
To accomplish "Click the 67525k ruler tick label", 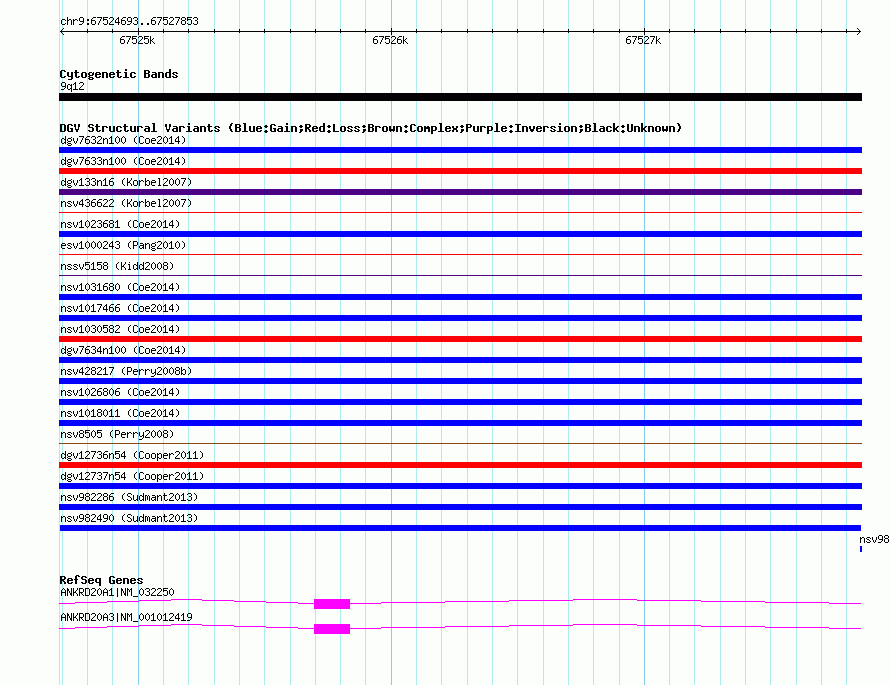I will coord(137,40).
